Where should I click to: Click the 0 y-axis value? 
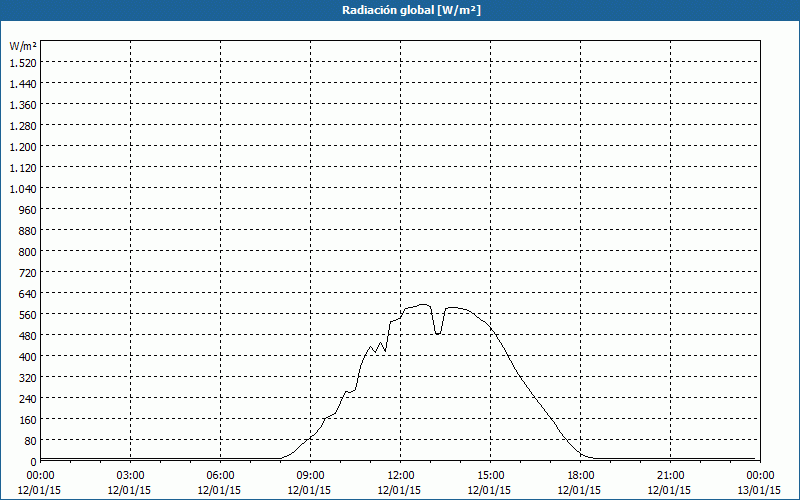(34, 462)
